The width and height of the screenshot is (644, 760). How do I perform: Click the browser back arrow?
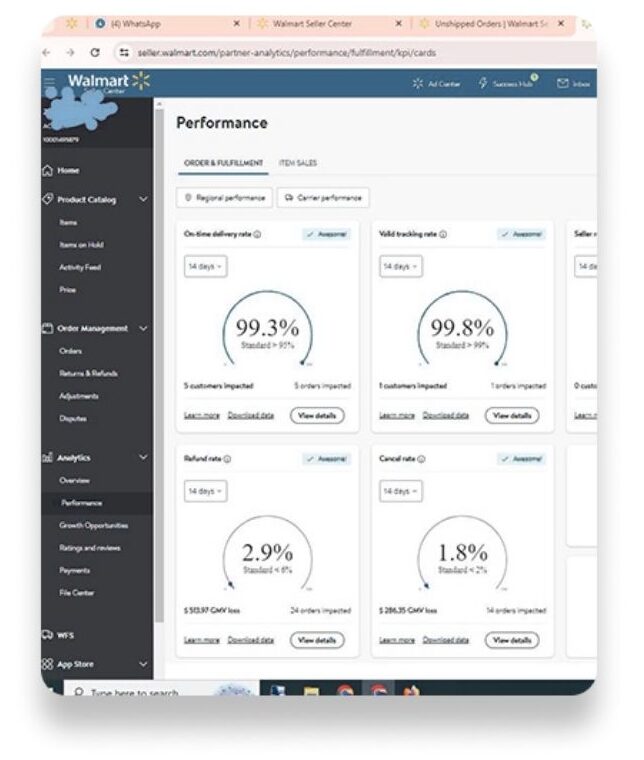pos(47,52)
